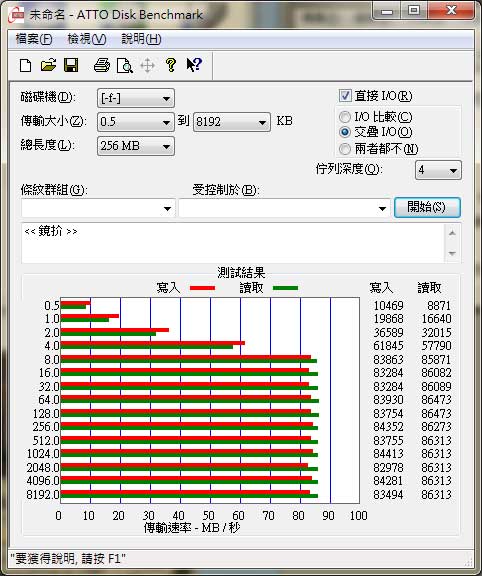Click the resize grip at status bar corner

pyautogui.click(x=469, y=561)
